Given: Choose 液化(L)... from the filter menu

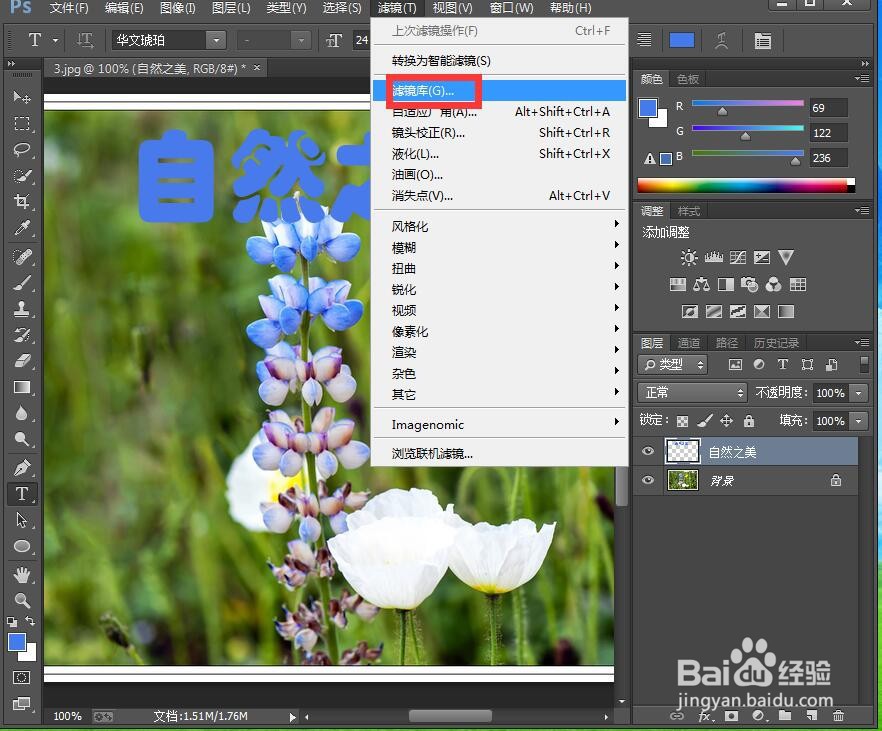Looking at the screenshot, I should 499,154.
